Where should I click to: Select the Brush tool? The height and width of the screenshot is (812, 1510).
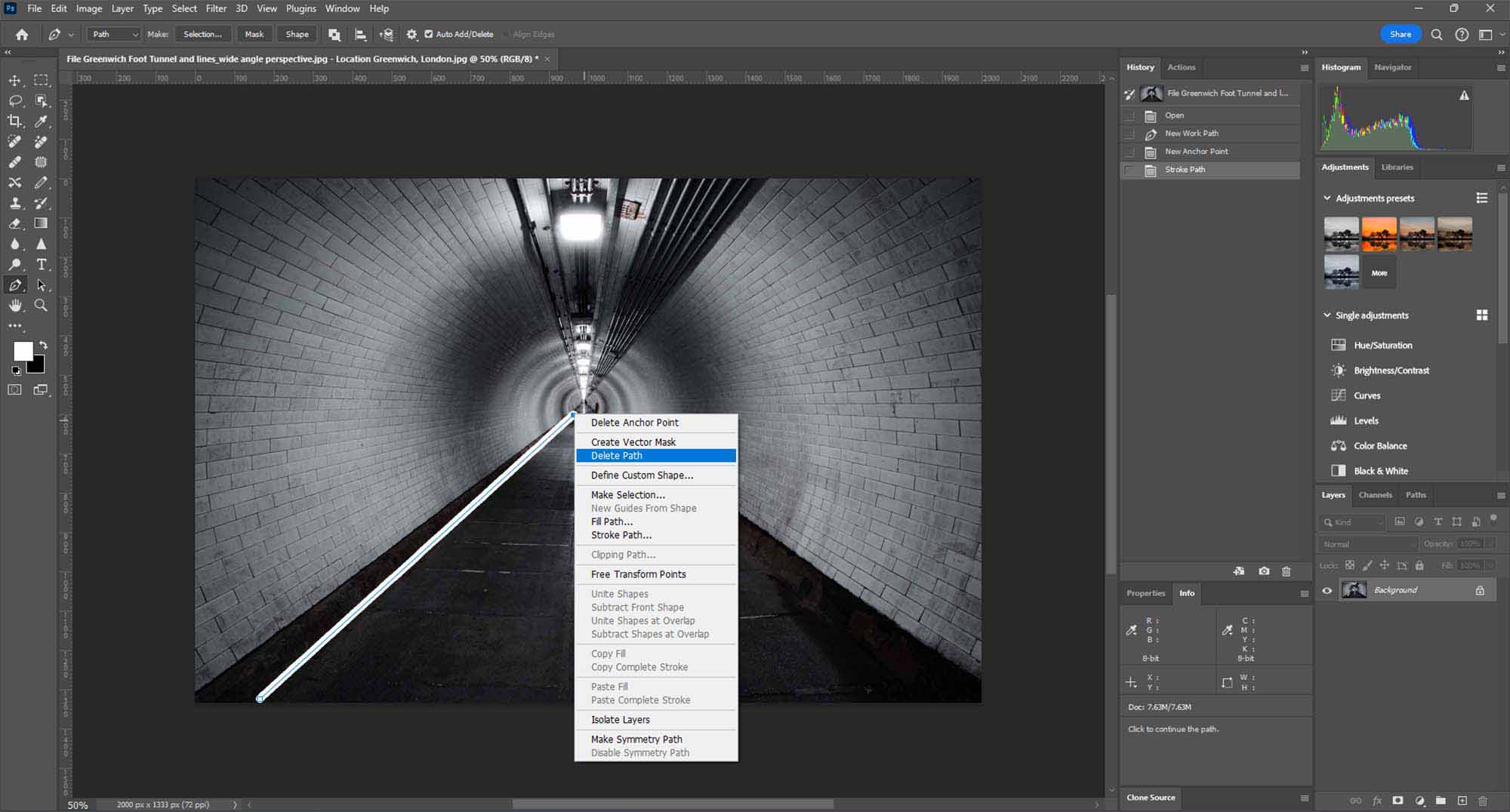[42, 183]
